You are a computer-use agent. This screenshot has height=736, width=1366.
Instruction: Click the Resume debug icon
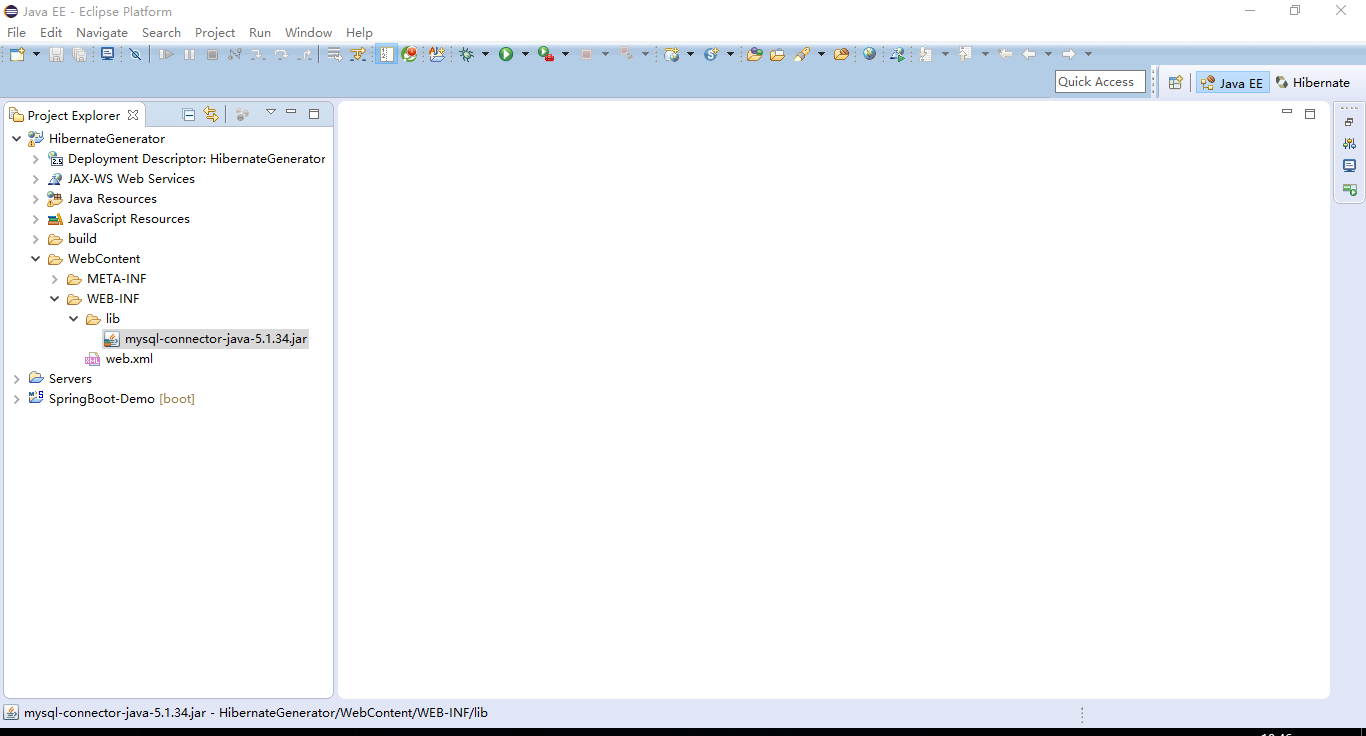[167, 54]
